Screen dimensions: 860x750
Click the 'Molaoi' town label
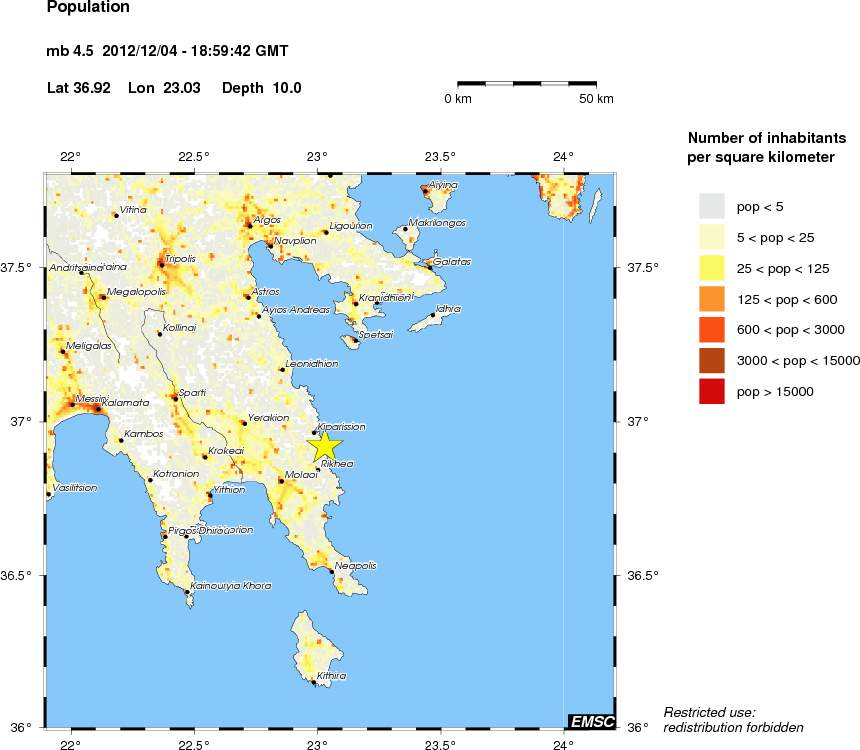(301, 475)
